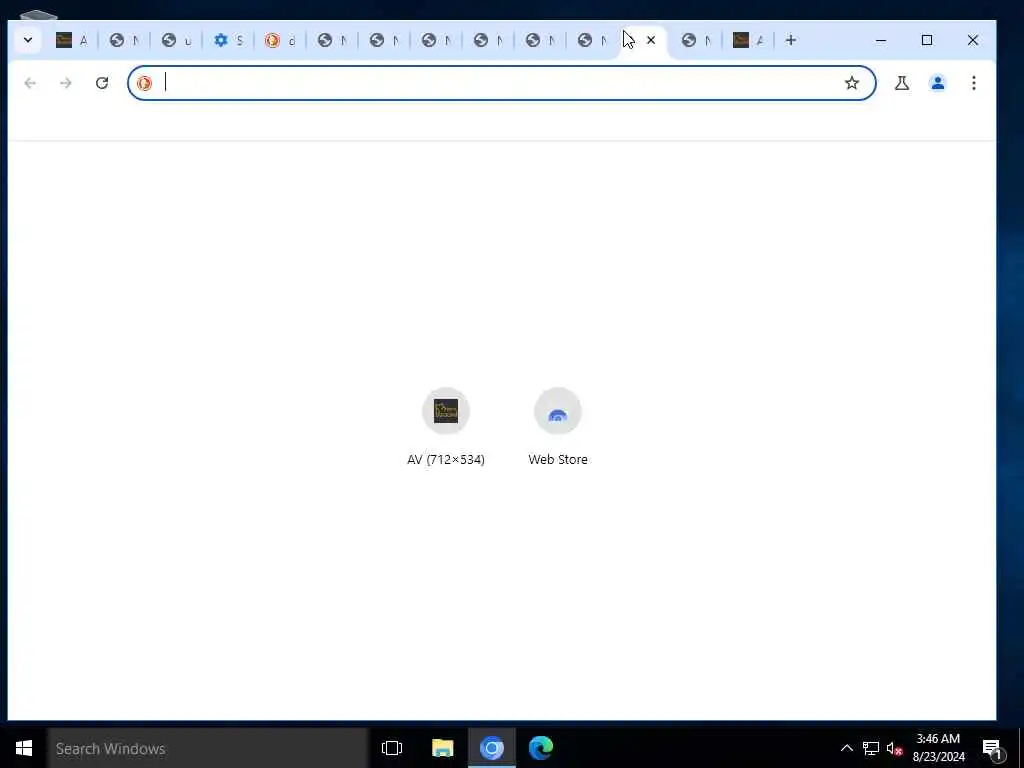The image size is (1024, 768).
Task: Open the notification action center
Action: pyautogui.click(x=993, y=748)
